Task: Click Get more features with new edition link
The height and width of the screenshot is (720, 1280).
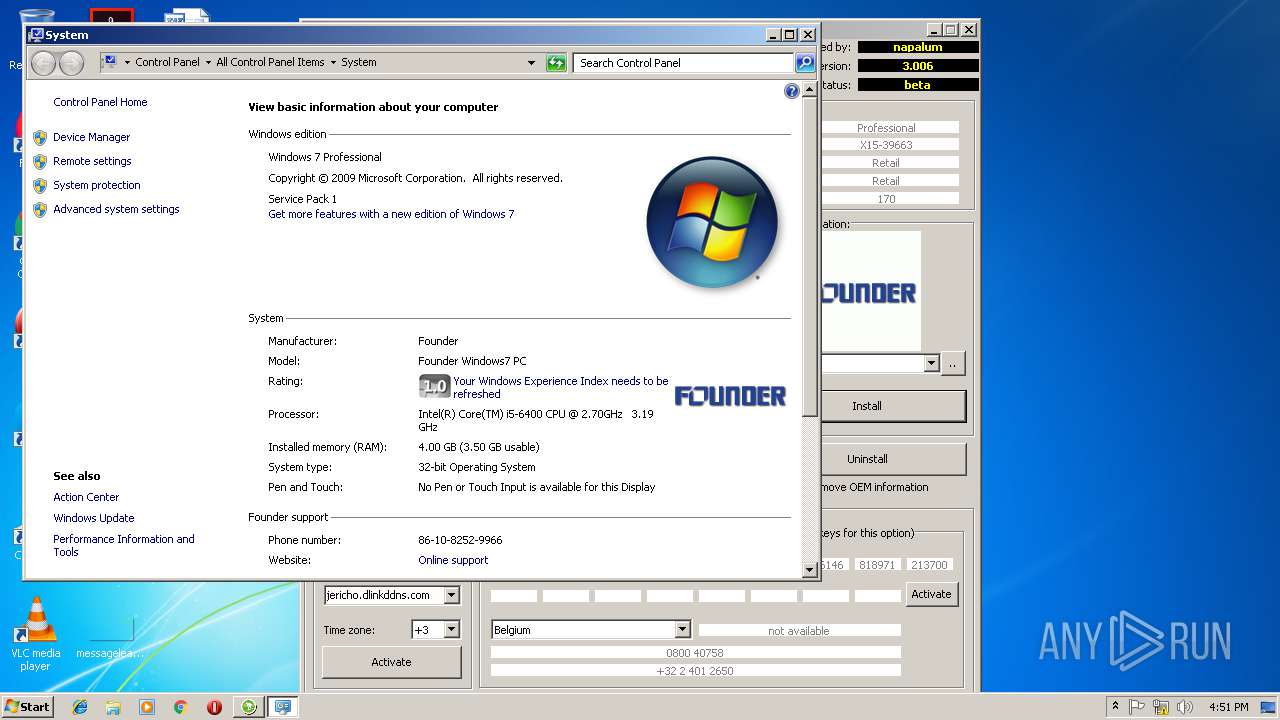Action: tap(391, 214)
